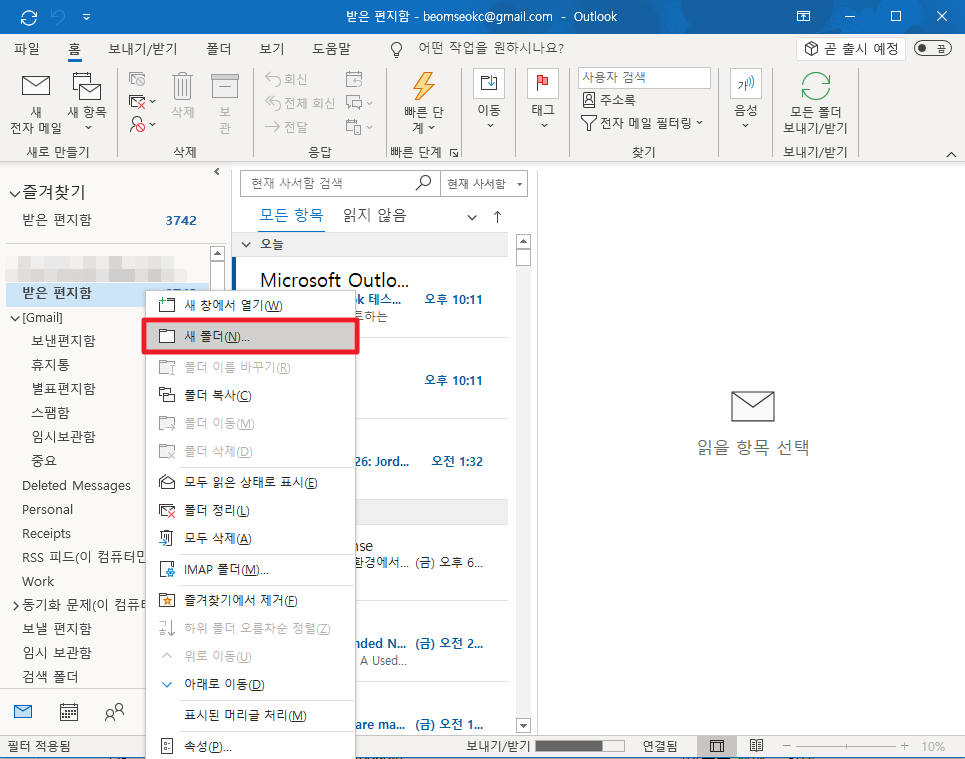The height and width of the screenshot is (759, 965).
Task: Choose Copy Folder (폴더 복사) in context menu
Action: pos(250,395)
